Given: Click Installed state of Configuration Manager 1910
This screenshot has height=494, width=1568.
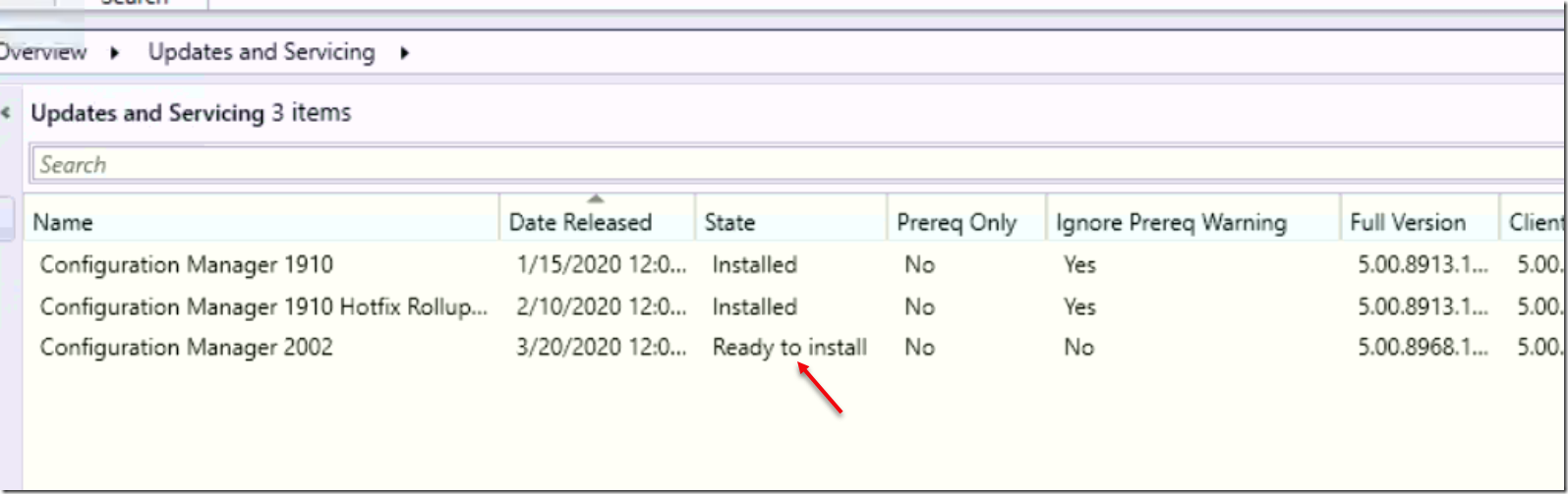Looking at the screenshot, I should point(754,264).
